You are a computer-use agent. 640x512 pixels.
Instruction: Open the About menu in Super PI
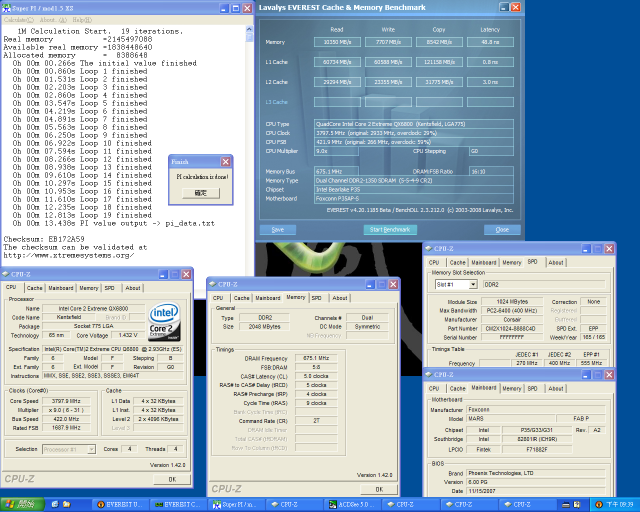tap(53, 20)
